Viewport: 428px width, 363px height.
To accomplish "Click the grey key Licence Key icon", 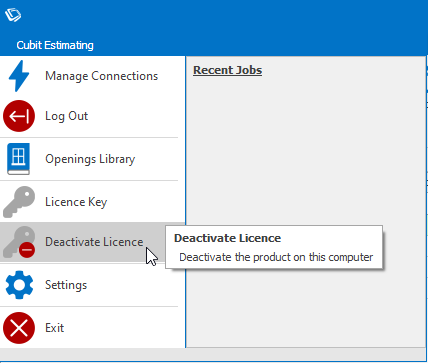I will pyautogui.click(x=19, y=202).
